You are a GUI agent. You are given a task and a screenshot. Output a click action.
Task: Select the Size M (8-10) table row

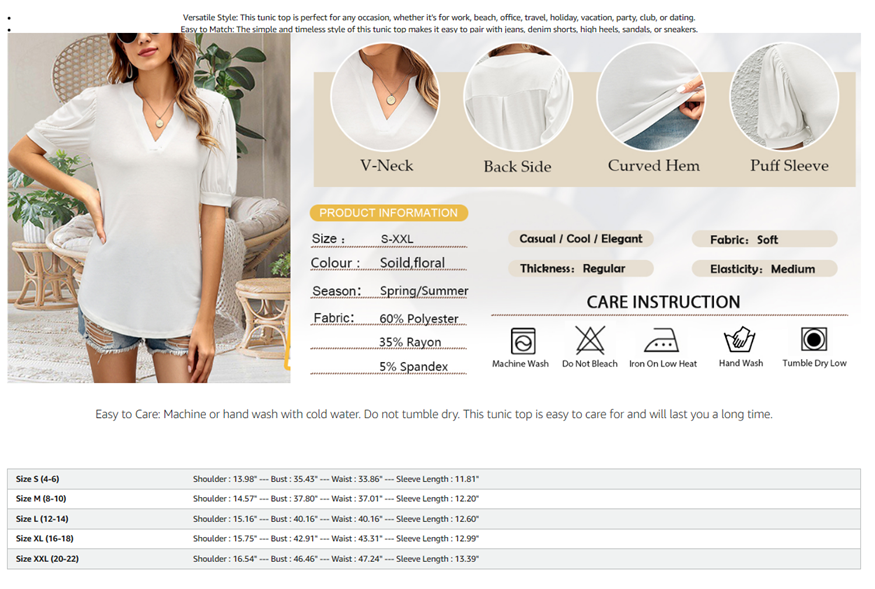coord(433,499)
